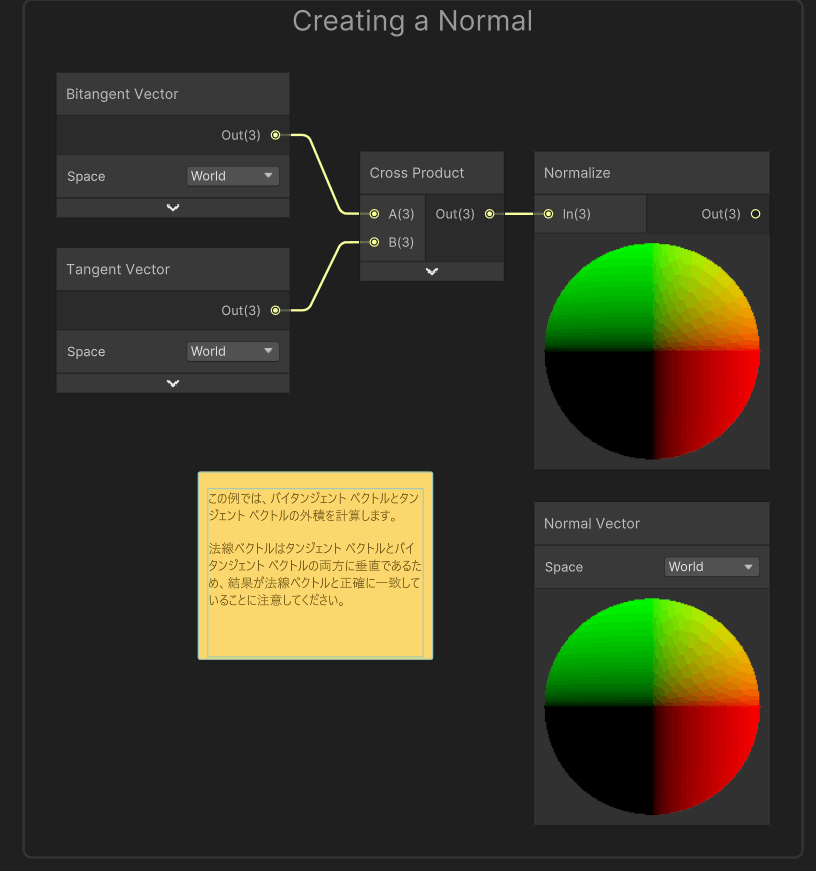The image size is (816, 871).
Task: Open Normal Vector Space dropdown
Action: [712, 567]
